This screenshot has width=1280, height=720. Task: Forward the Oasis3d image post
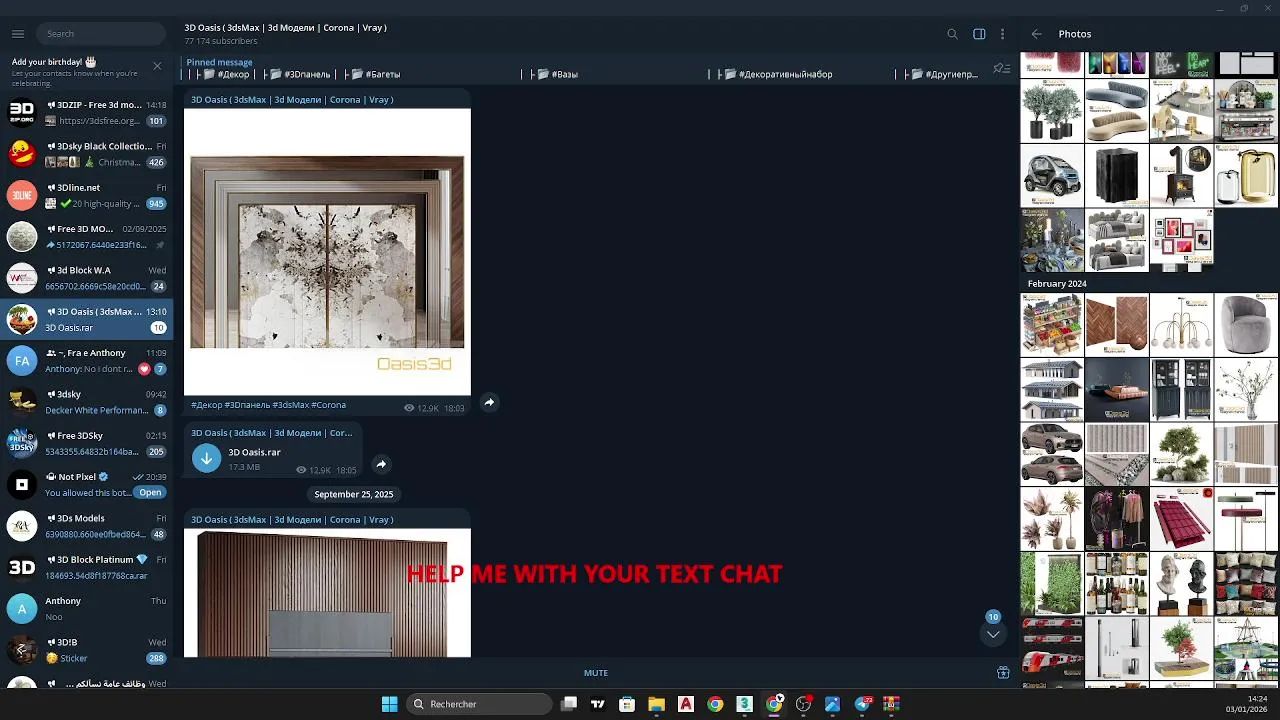click(x=489, y=402)
